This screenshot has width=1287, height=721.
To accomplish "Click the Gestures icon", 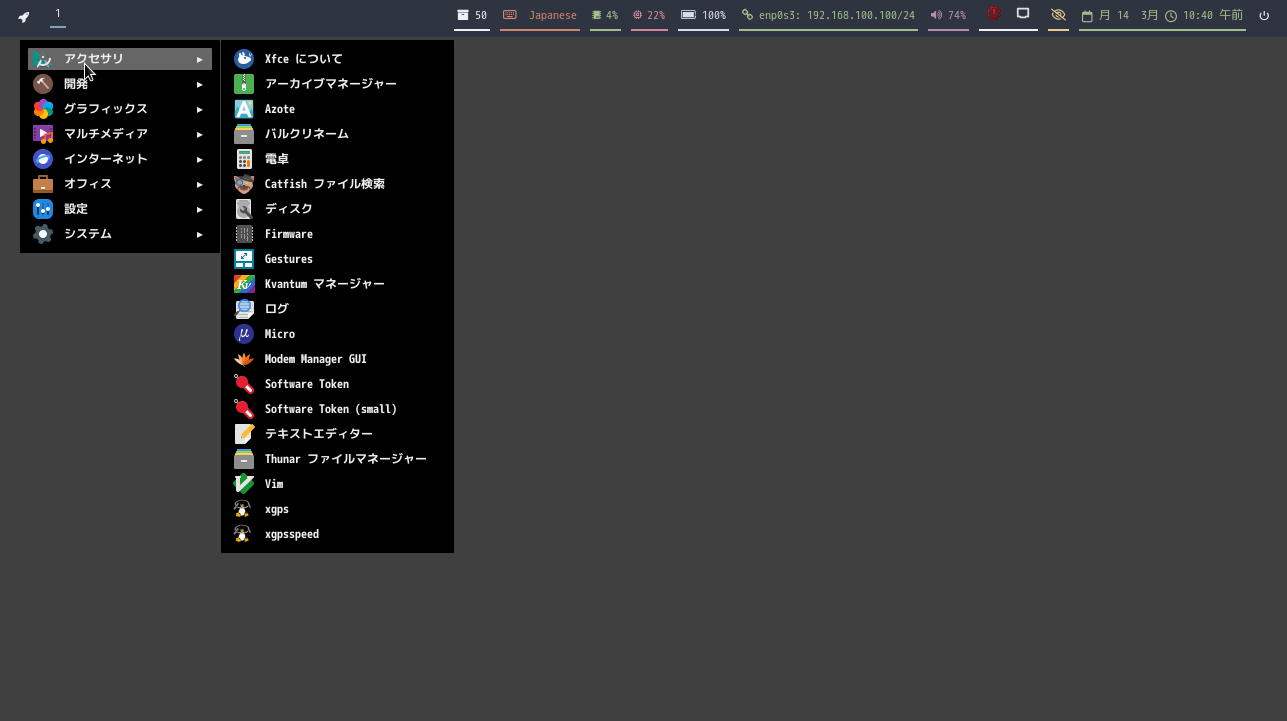I will [x=244, y=259].
